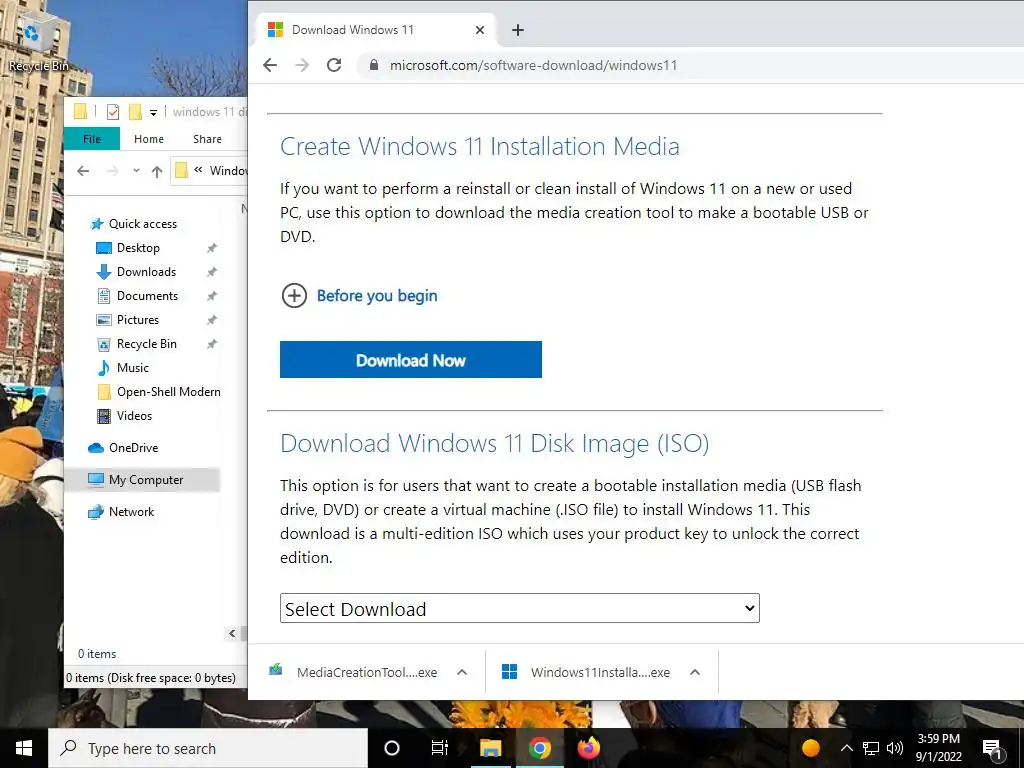
Task: Open the Windows11Installa download item
Action: (586, 672)
